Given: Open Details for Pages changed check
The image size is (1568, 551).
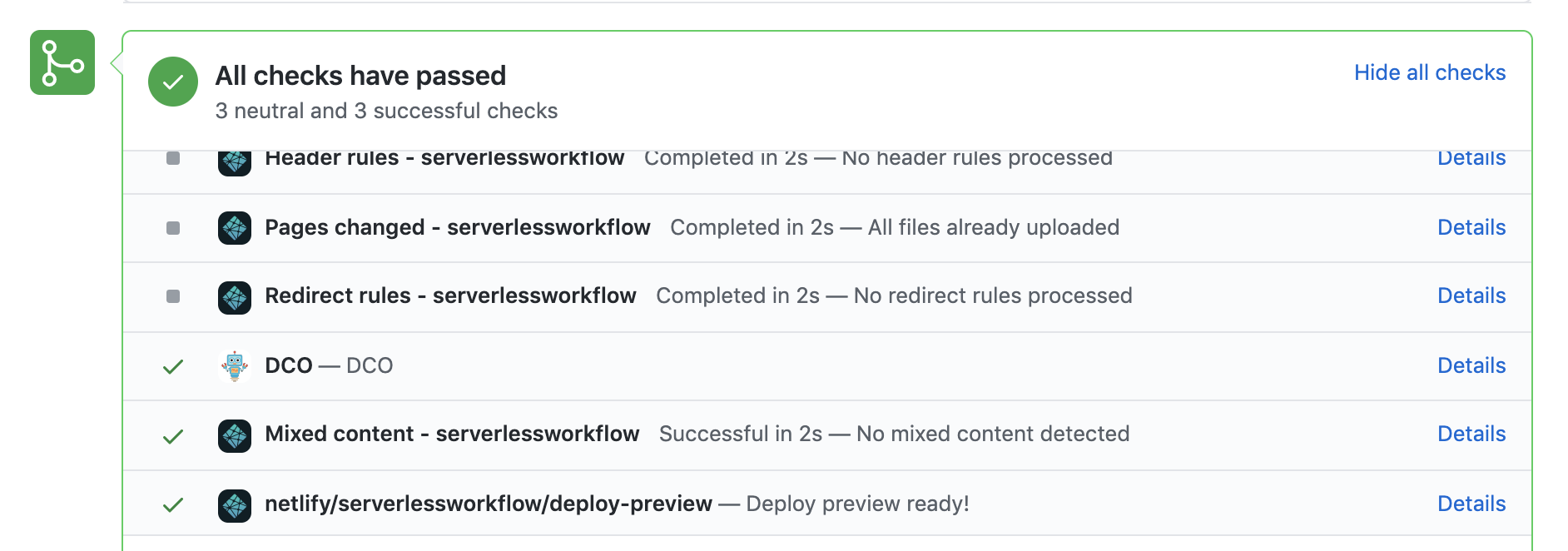Looking at the screenshot, I should coord(1471,227).
